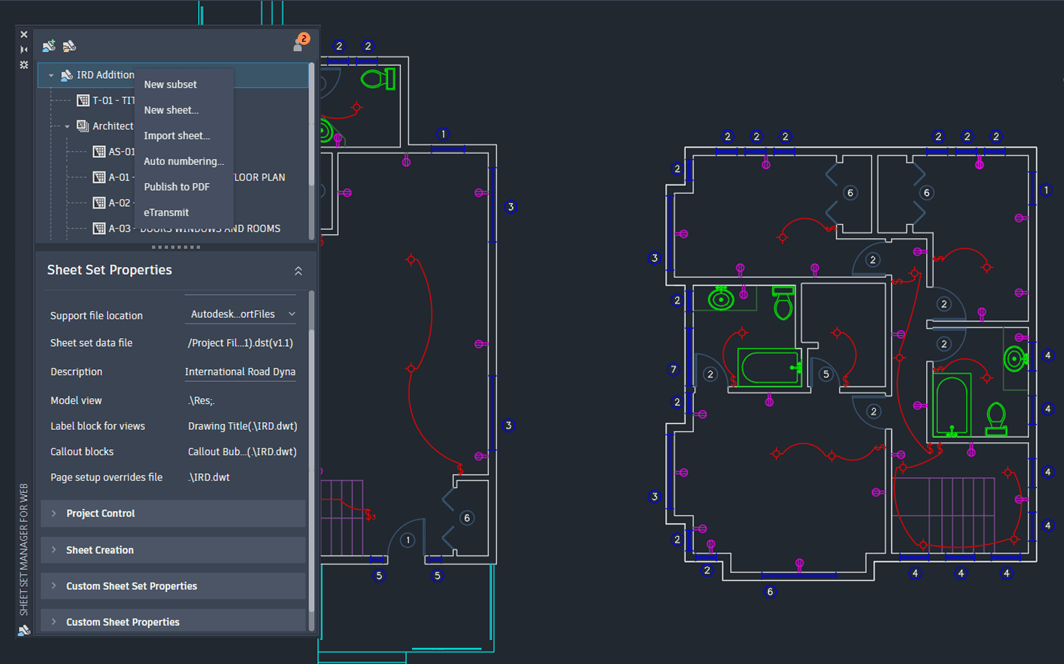1064x664 pixels.
Task: Click the New Sheet Set icon
Action: [x=47, y=45]
